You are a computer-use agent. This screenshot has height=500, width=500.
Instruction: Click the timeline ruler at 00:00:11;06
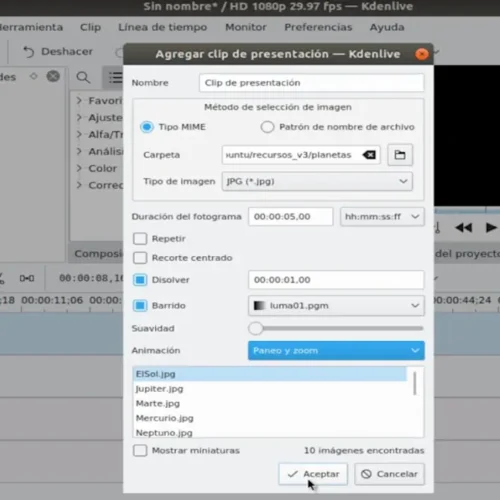[x=52, y=300]
